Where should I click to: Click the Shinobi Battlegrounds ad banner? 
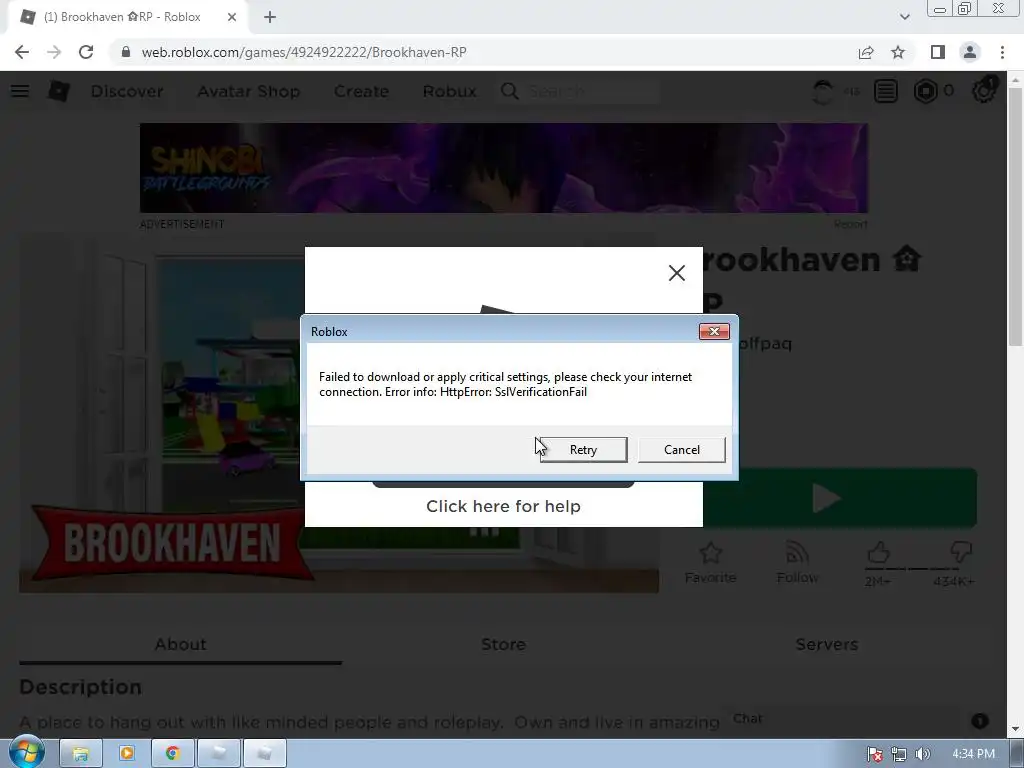click(504, 168)
